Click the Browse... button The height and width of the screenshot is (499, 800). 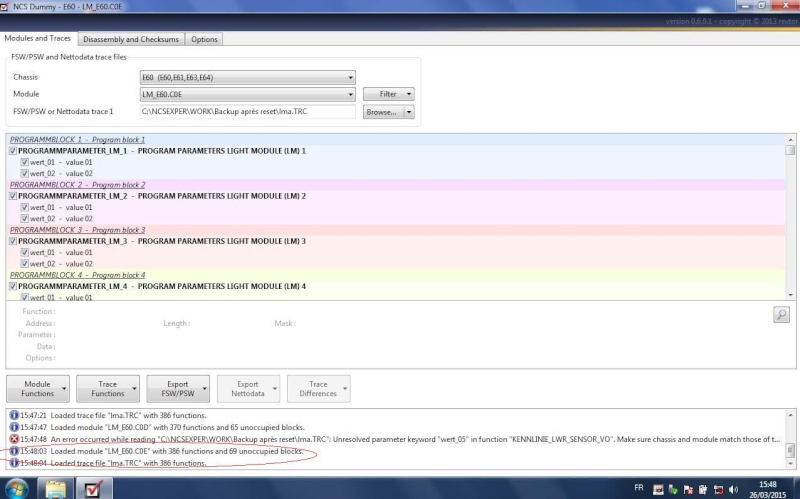(x=384, y=112)
